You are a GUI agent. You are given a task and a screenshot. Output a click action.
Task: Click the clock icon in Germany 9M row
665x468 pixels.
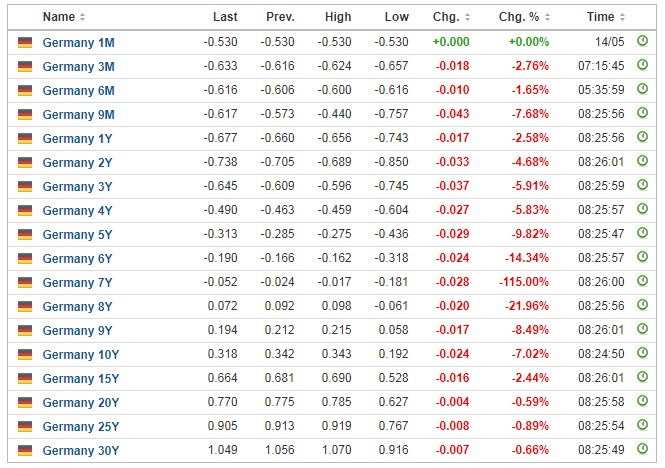pos(643,113)
